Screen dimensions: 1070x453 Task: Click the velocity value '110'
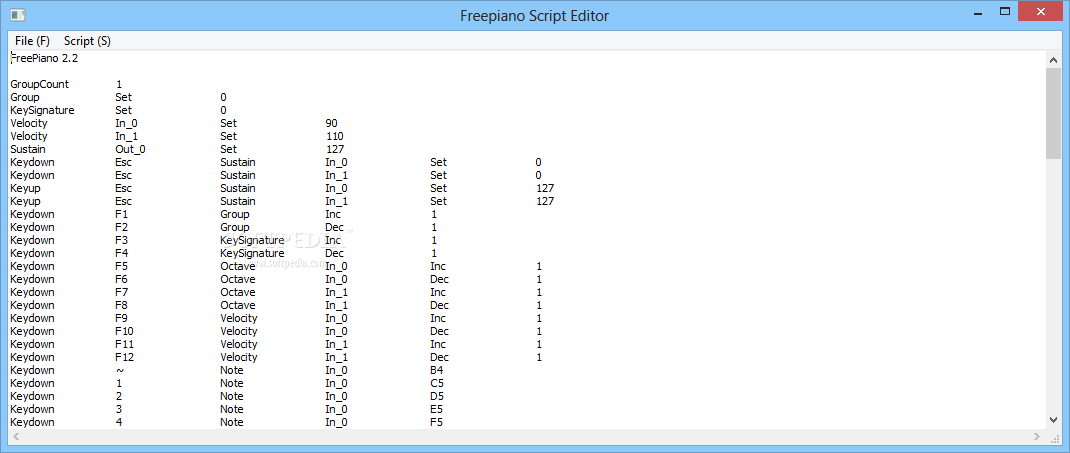(x=335, y=136)
